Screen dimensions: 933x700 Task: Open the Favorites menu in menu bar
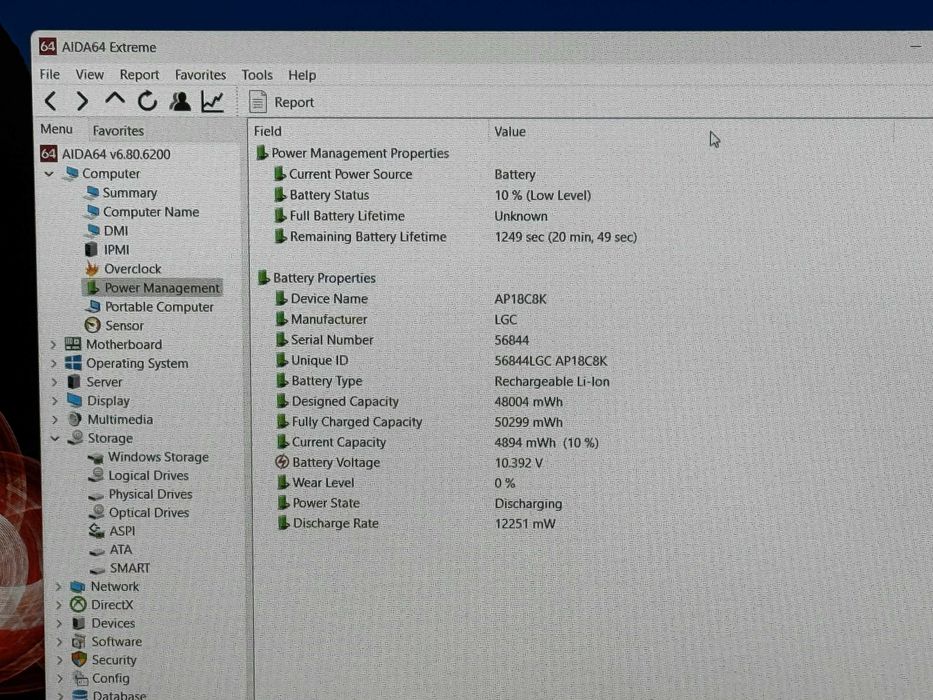200,75
